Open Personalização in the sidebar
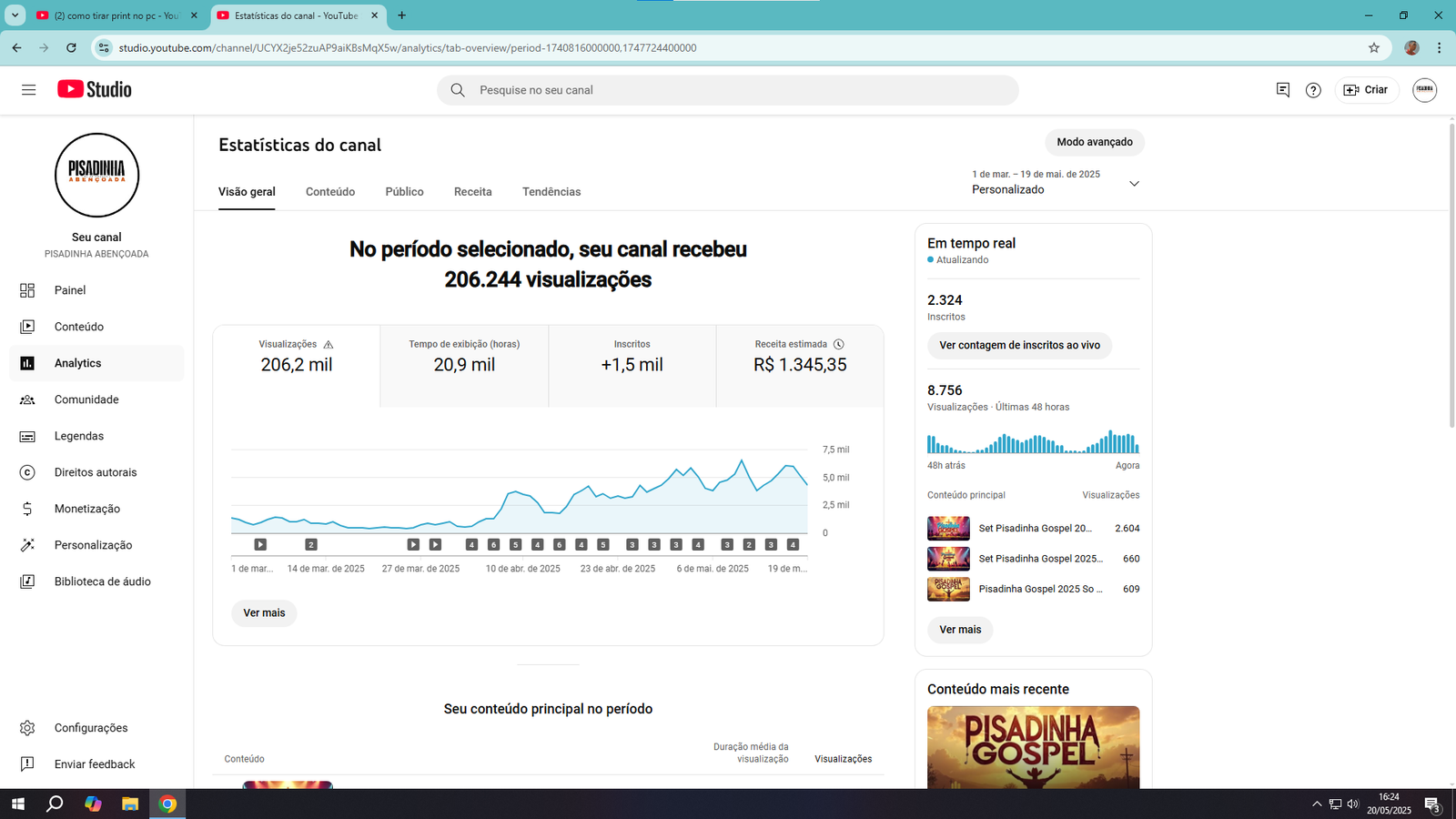Screen dimensions: 1456x819 tap(96, 545)
